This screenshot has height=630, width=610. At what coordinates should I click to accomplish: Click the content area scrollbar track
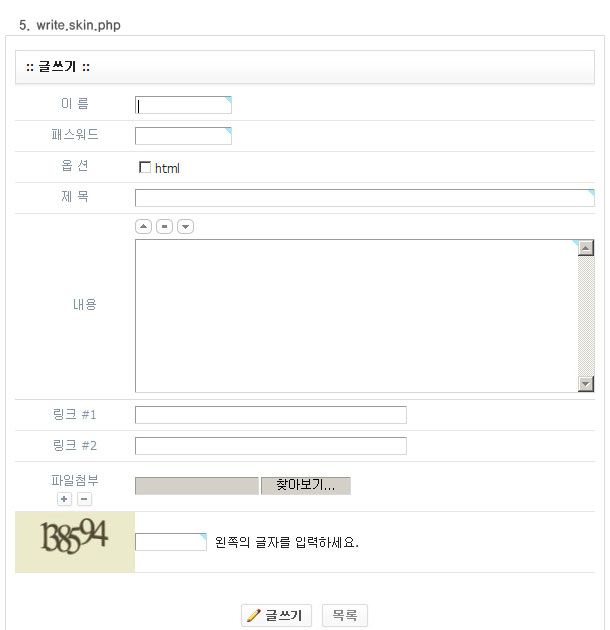coord(586,316)
